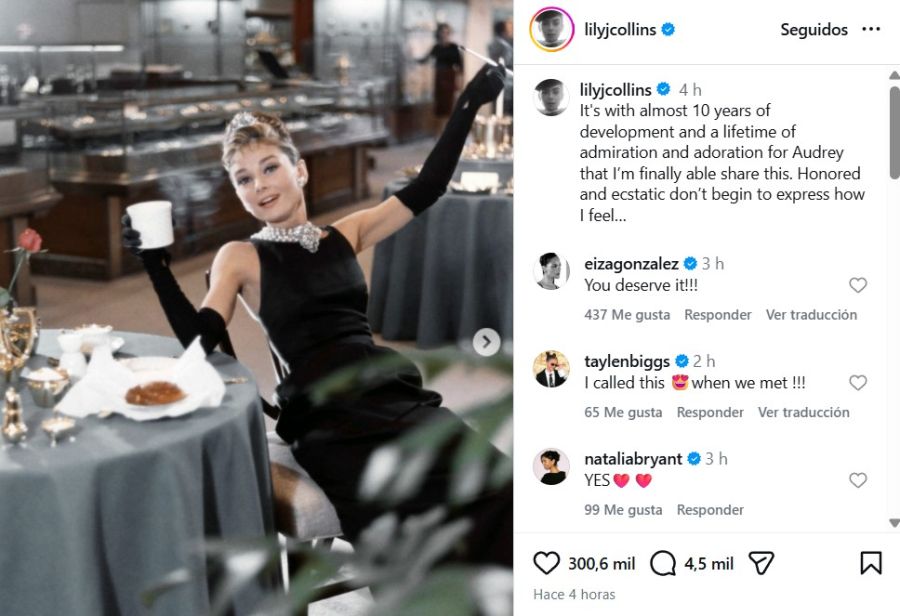
Task: Select the verified badge next to lilyjcollins
Action: pos(663,30)
